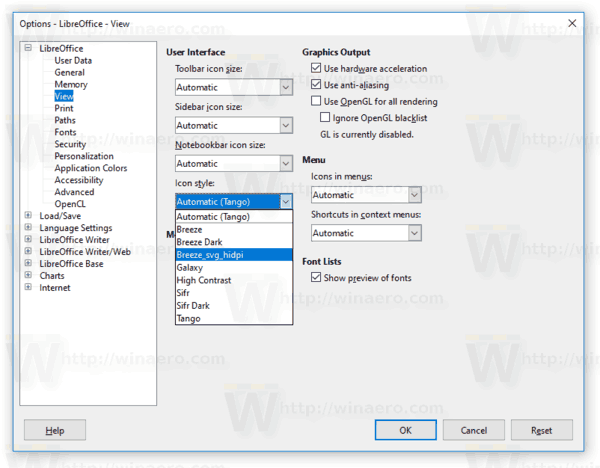
Task: Click the Help button
Action: pos(55,430)
